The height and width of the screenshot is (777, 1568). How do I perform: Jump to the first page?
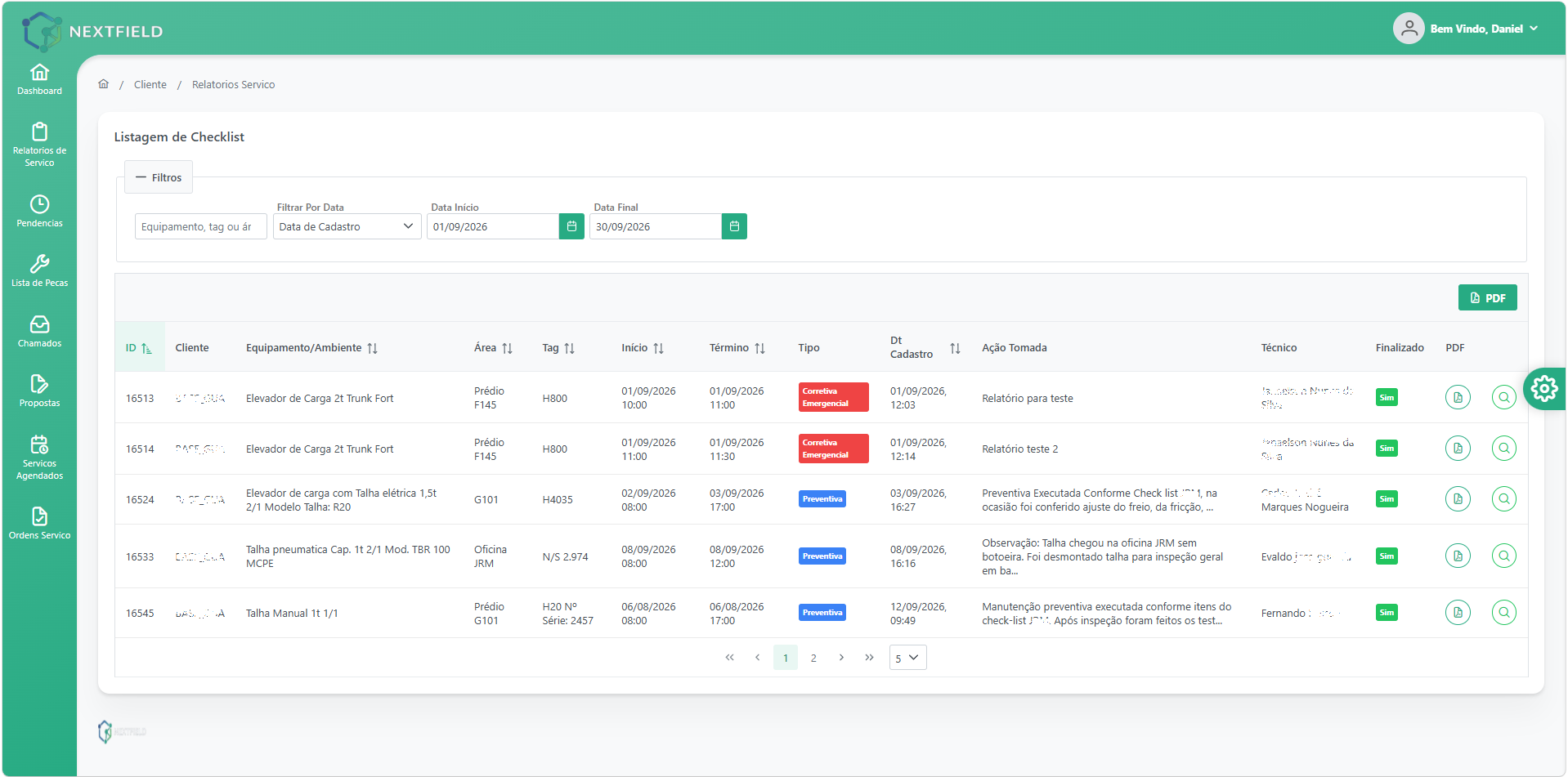tap(729, 658)
